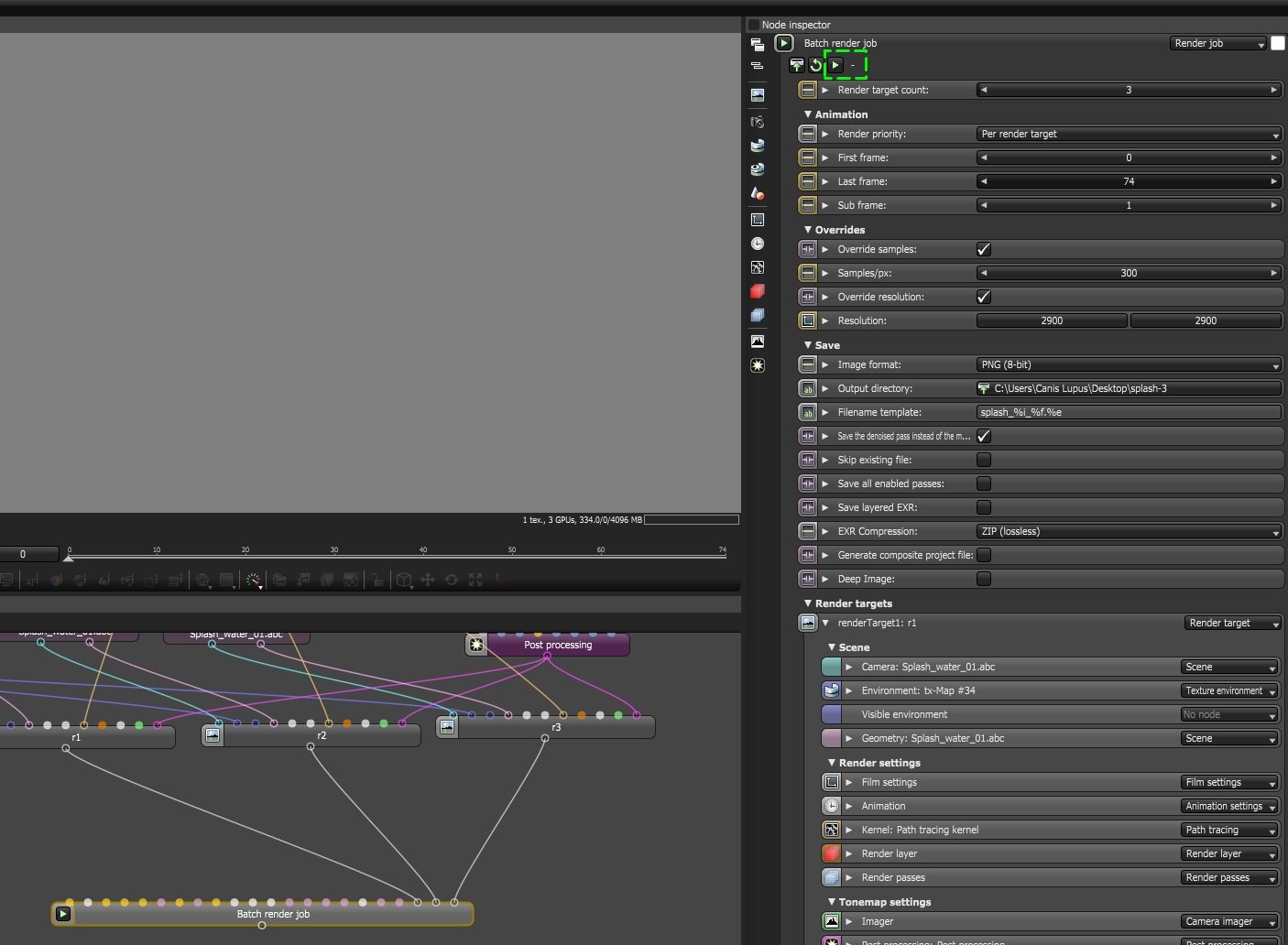Click the upload-arrow icon under Batch render job
Image resolution: width=1288 pixels, height=945 pixels.
point(796,65)
